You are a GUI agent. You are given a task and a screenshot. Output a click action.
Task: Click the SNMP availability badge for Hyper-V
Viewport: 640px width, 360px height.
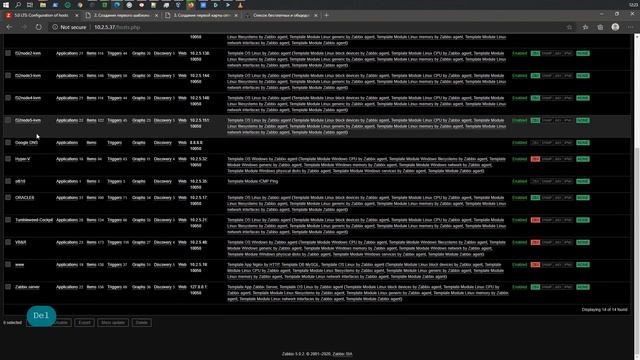(547, 159)
